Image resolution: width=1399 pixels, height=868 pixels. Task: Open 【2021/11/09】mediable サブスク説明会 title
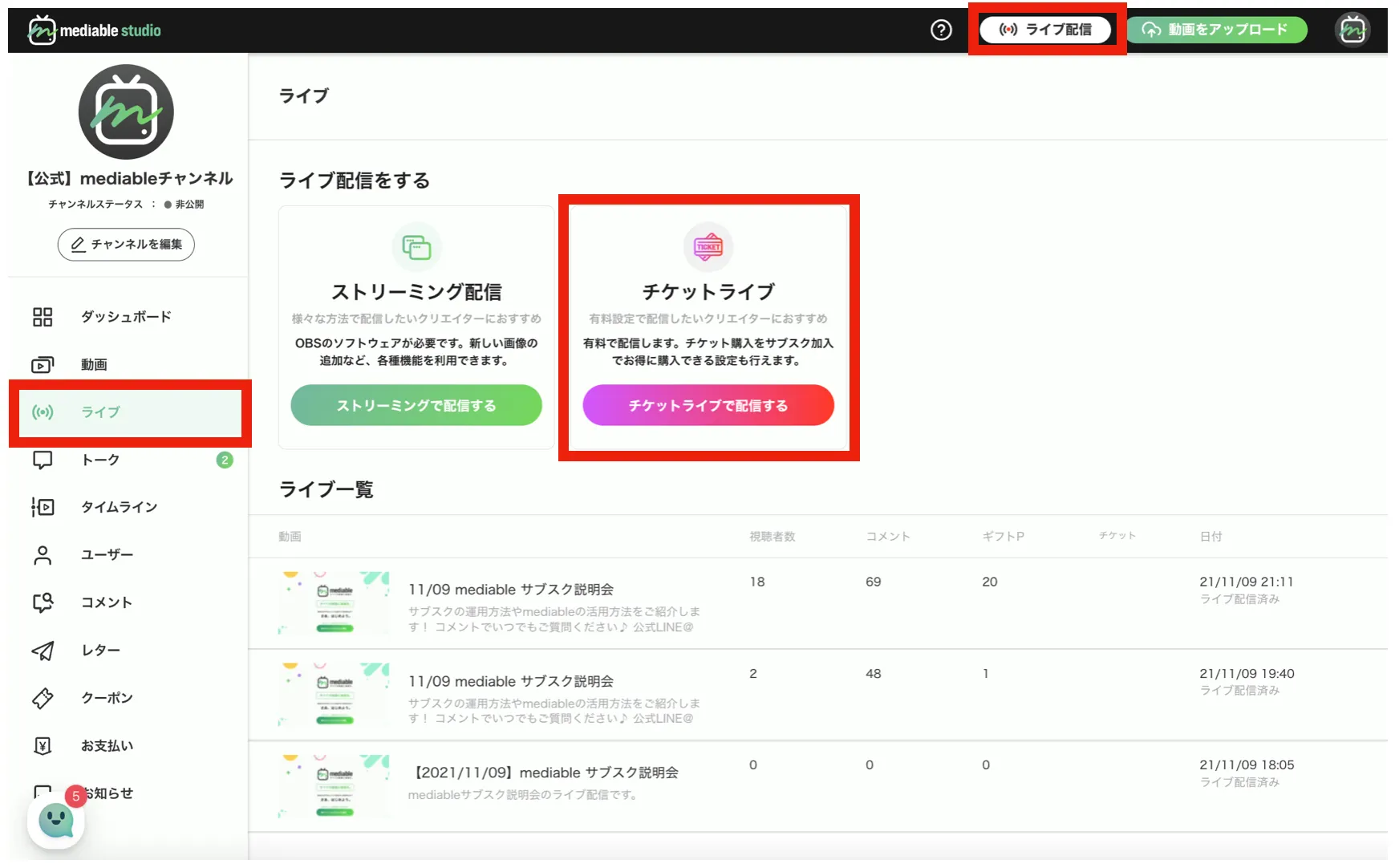point(545,773)
